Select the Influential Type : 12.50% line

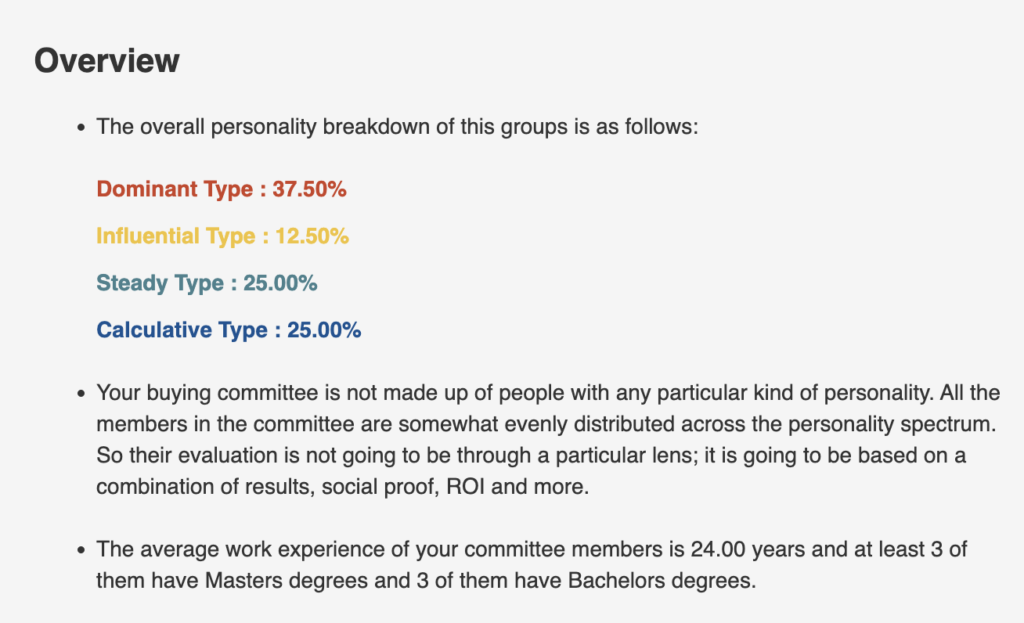[x=223, y=236]
